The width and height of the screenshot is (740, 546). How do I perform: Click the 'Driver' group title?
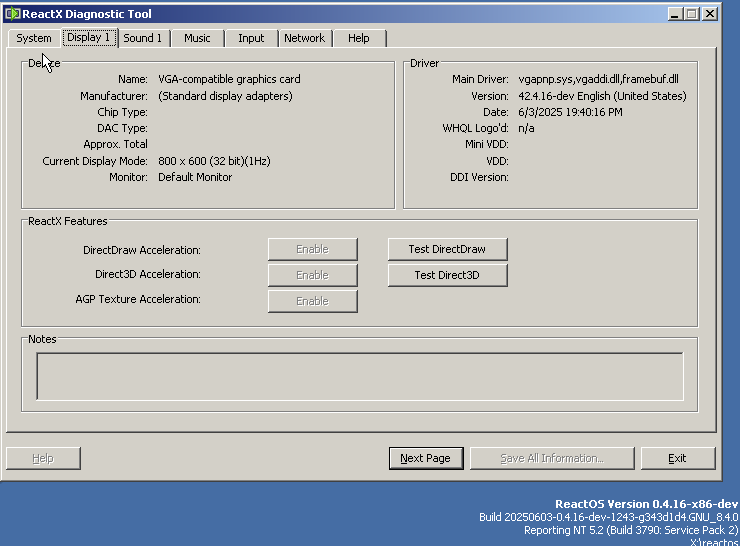(x=424, y=63)
